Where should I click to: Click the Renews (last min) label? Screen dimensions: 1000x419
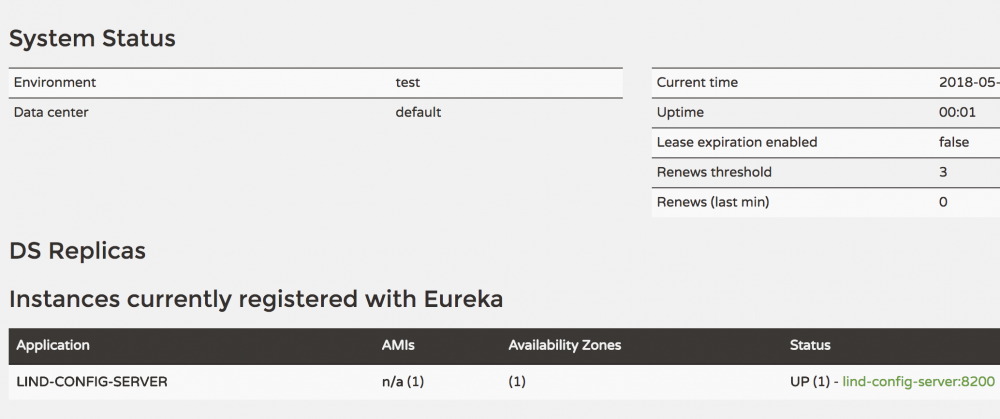tap(713, 203)
